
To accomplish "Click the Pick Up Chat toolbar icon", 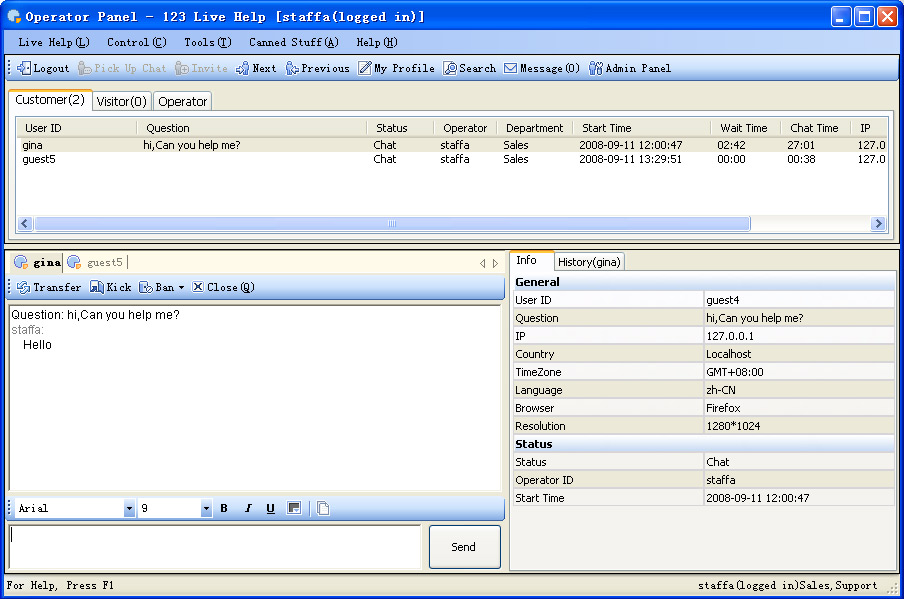I will [122, 68].
